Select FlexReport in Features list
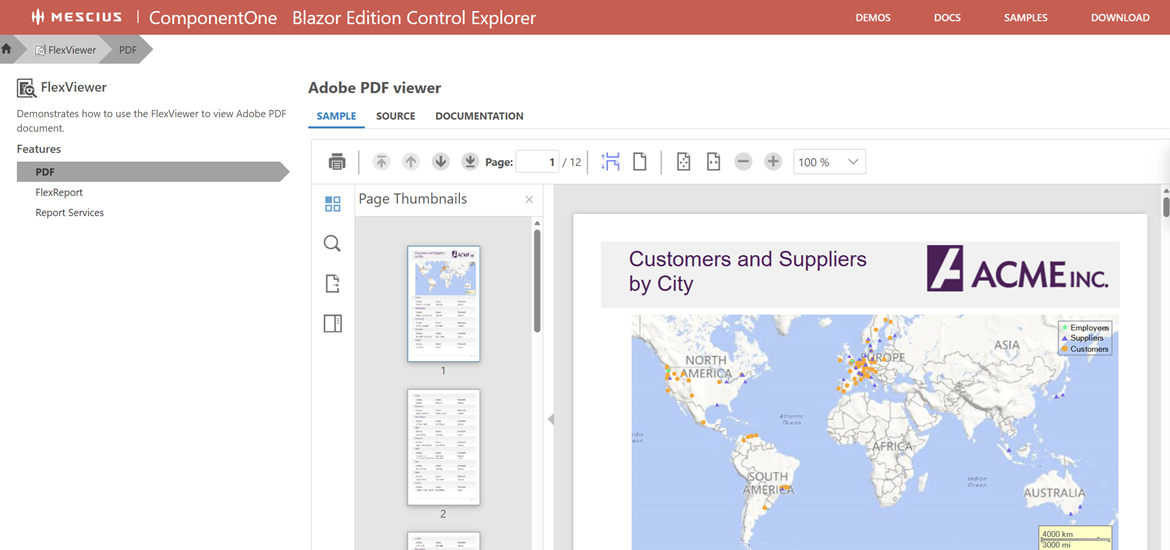Image resolution: width=1170 pixels, height=550 pixels. click(x=59, y=193)
